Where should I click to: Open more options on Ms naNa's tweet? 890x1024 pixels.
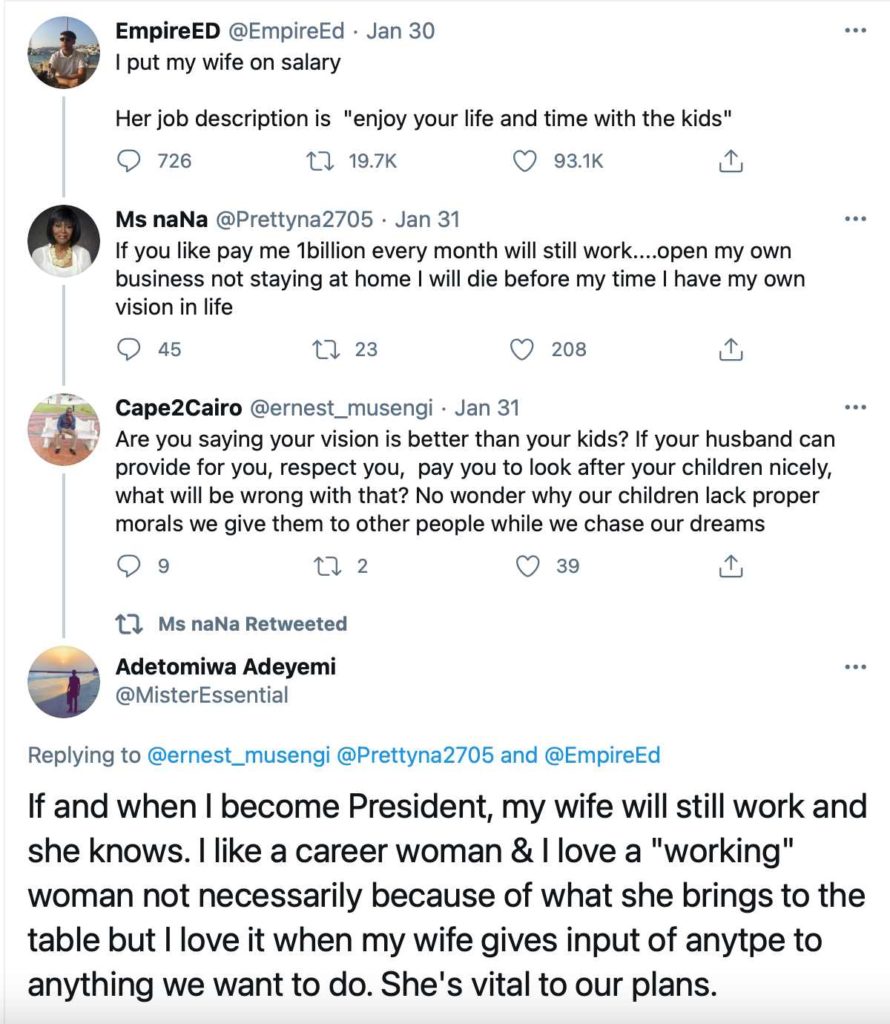(x=855, y=219)
